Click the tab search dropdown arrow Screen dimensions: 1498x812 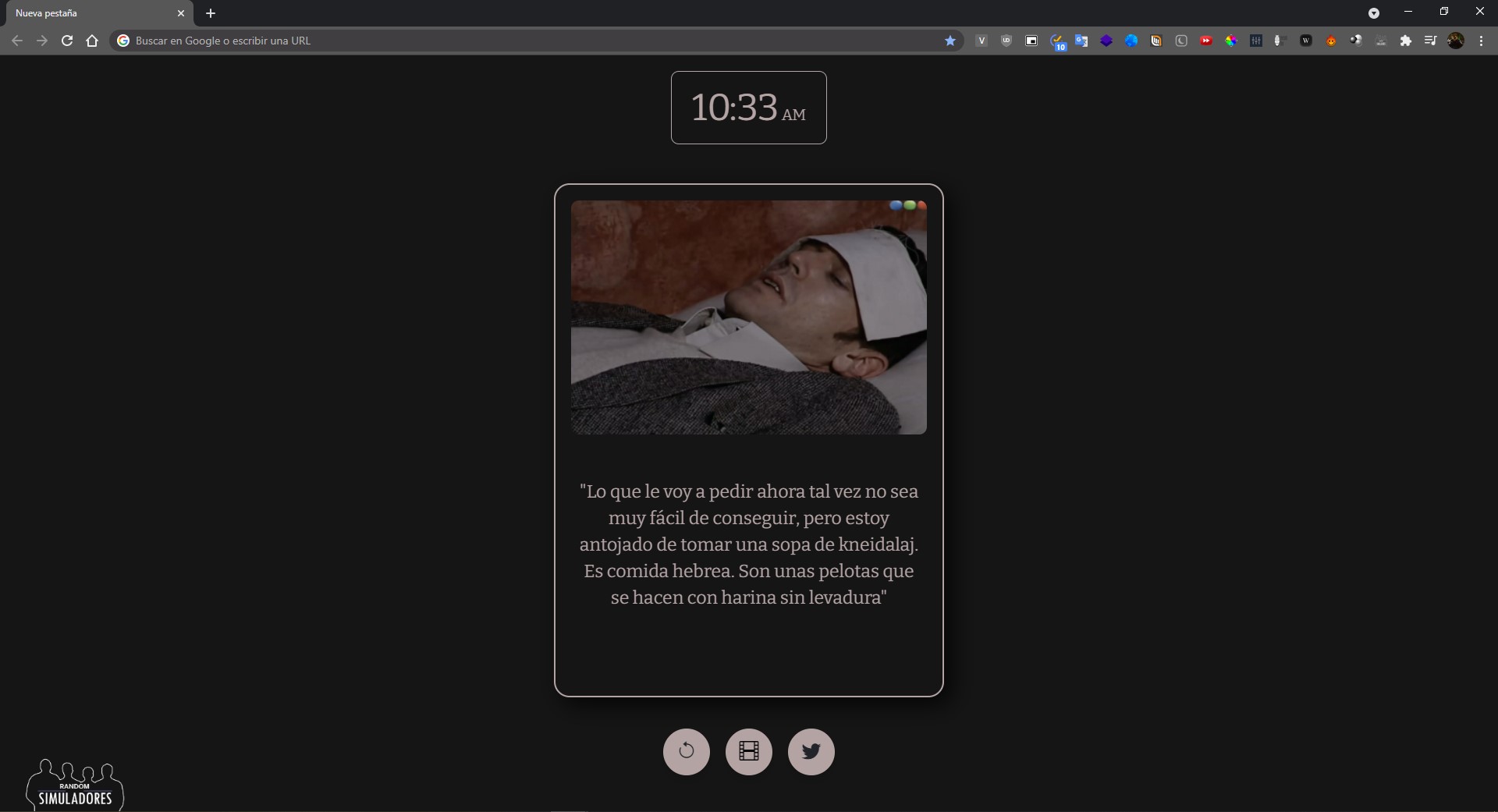pyautogui.click(x=1374, y=13)
